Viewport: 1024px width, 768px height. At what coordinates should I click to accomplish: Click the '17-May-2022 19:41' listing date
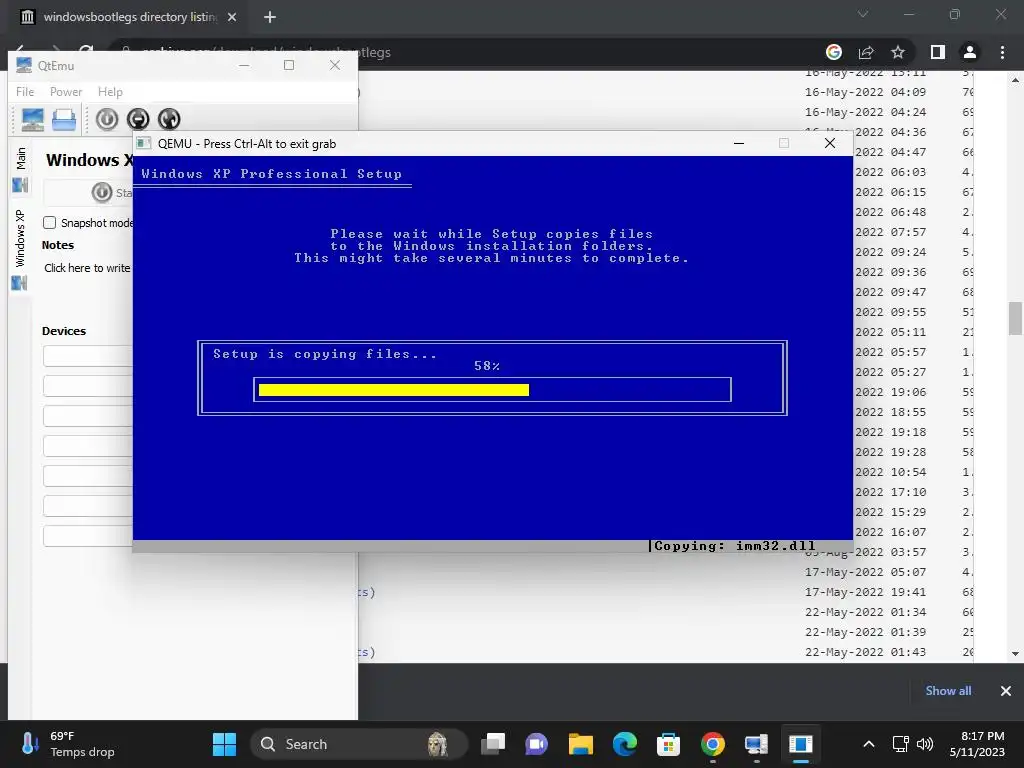[x=865, y=592]
